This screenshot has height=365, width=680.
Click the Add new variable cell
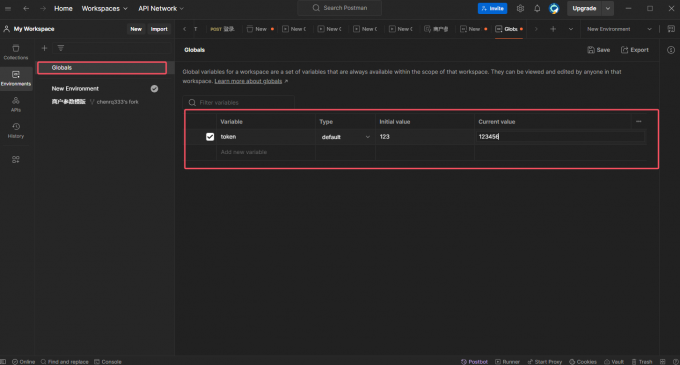click(265, 152)
